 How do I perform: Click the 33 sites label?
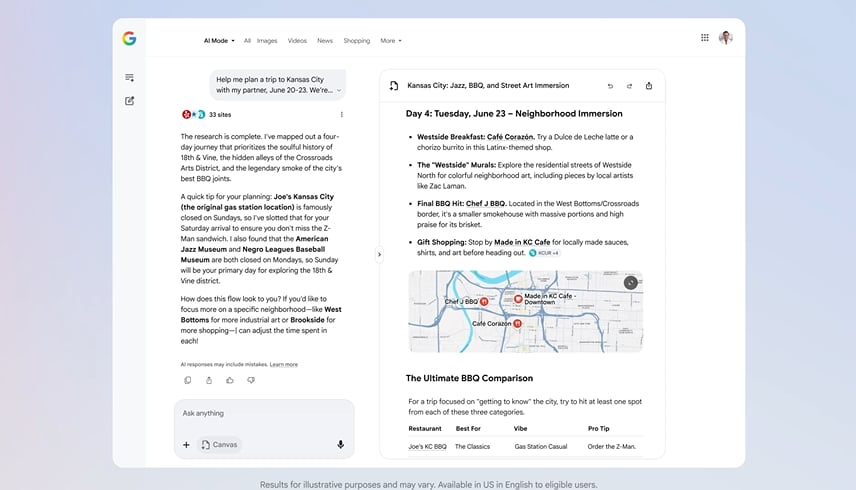tap(220, 115)
